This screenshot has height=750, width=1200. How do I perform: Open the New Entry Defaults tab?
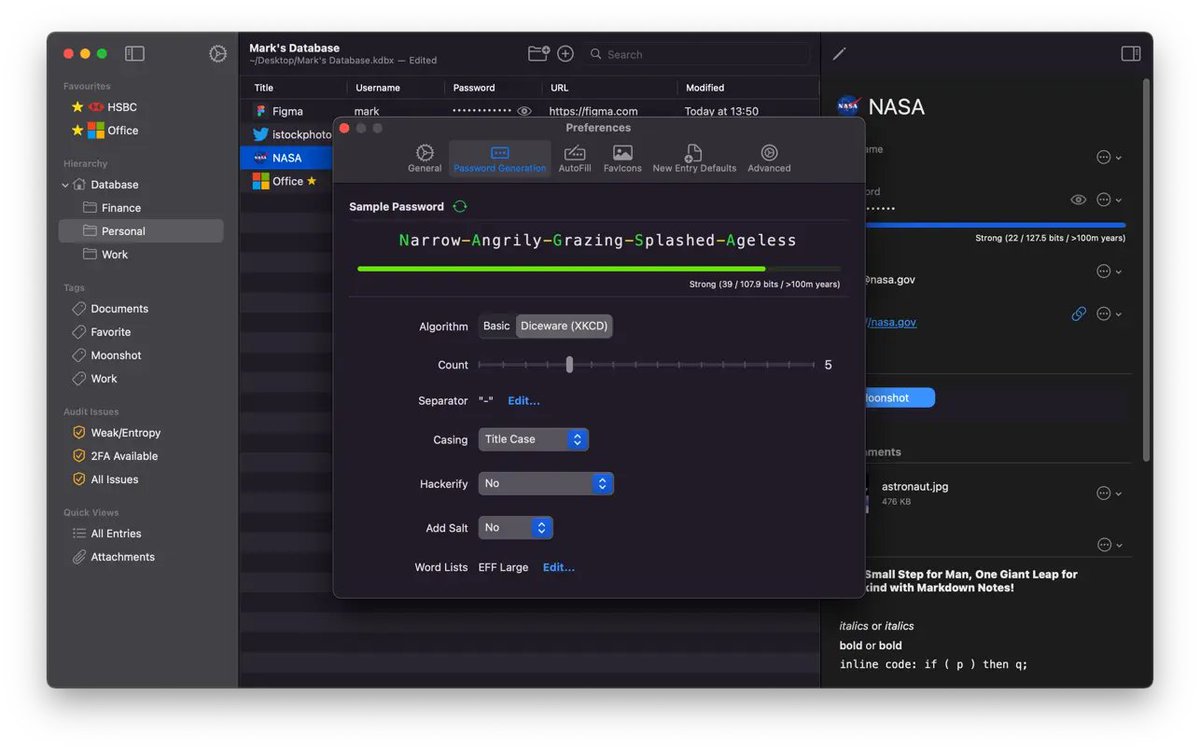694,158
